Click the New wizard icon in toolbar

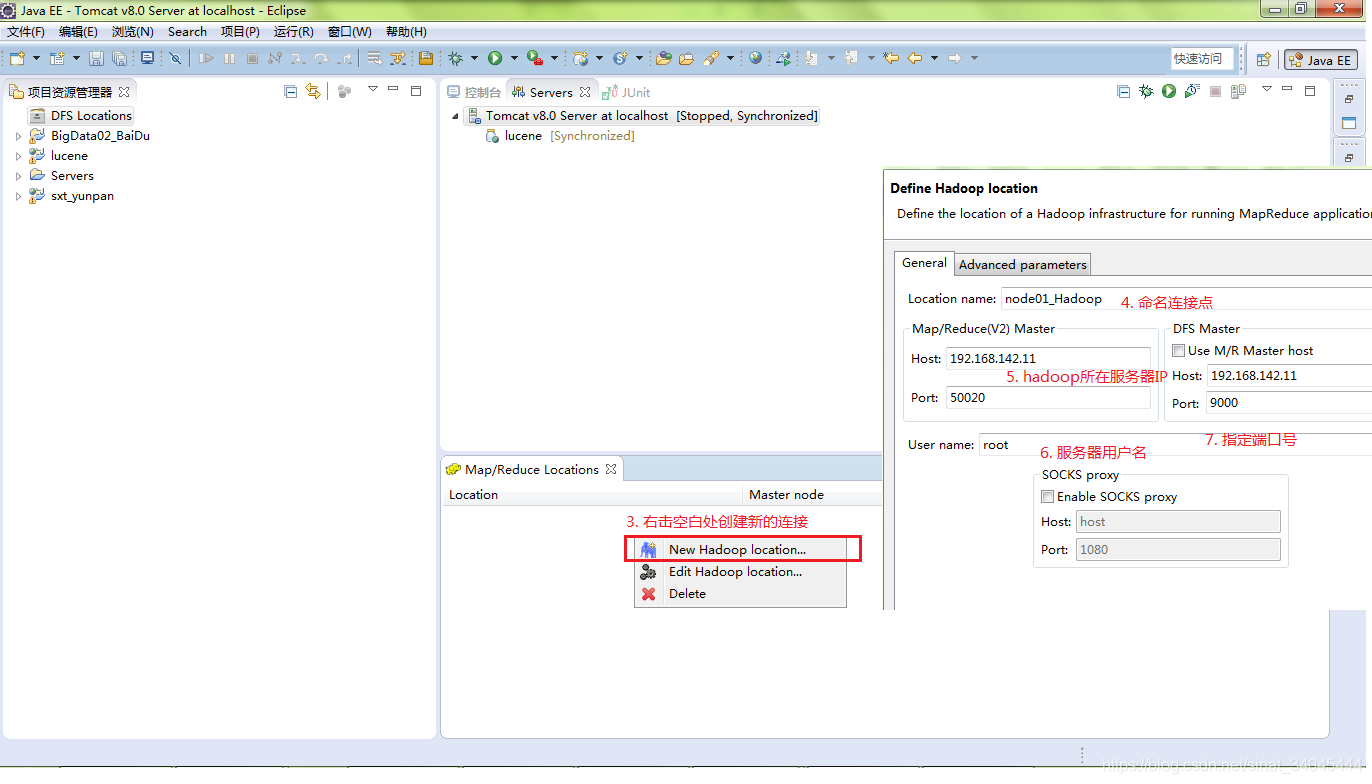click(17, 58)
